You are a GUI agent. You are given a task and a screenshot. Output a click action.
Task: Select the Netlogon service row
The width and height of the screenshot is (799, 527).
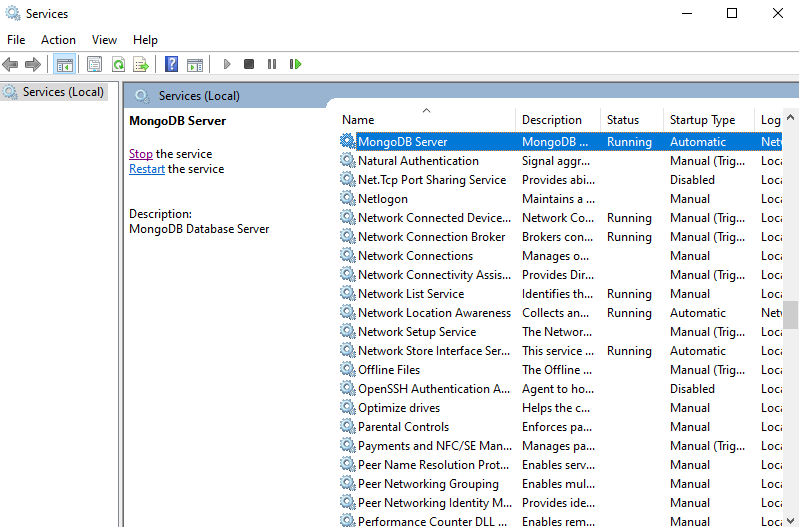pos(383,199)
